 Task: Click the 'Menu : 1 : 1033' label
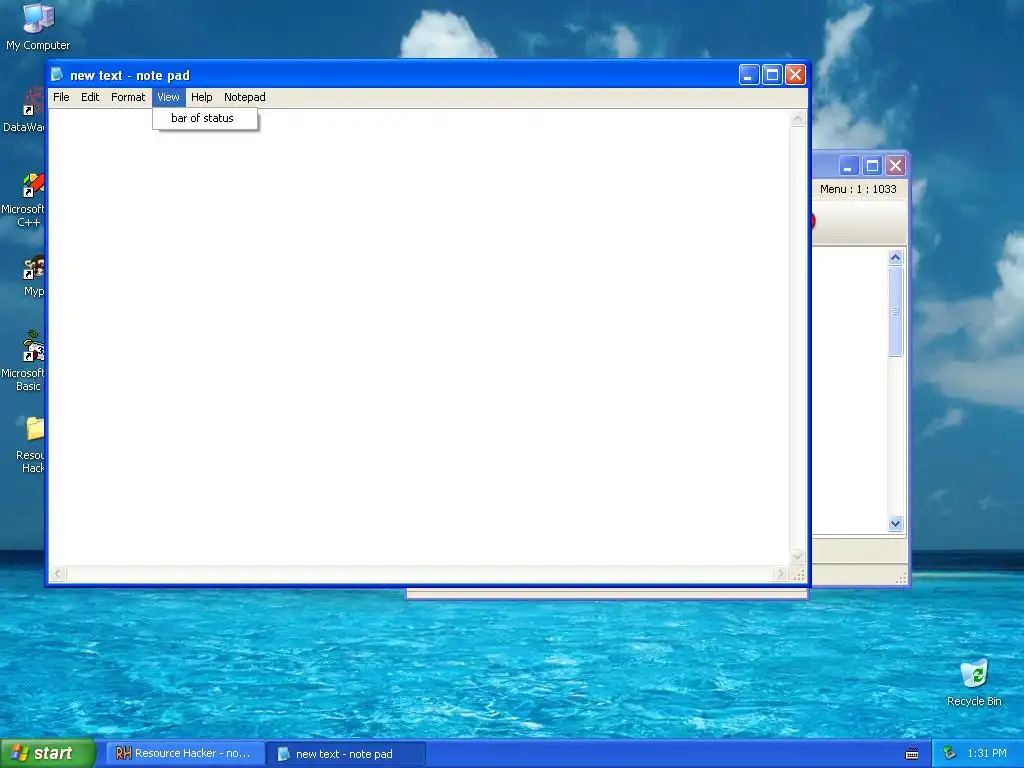(x=858, y=189)
